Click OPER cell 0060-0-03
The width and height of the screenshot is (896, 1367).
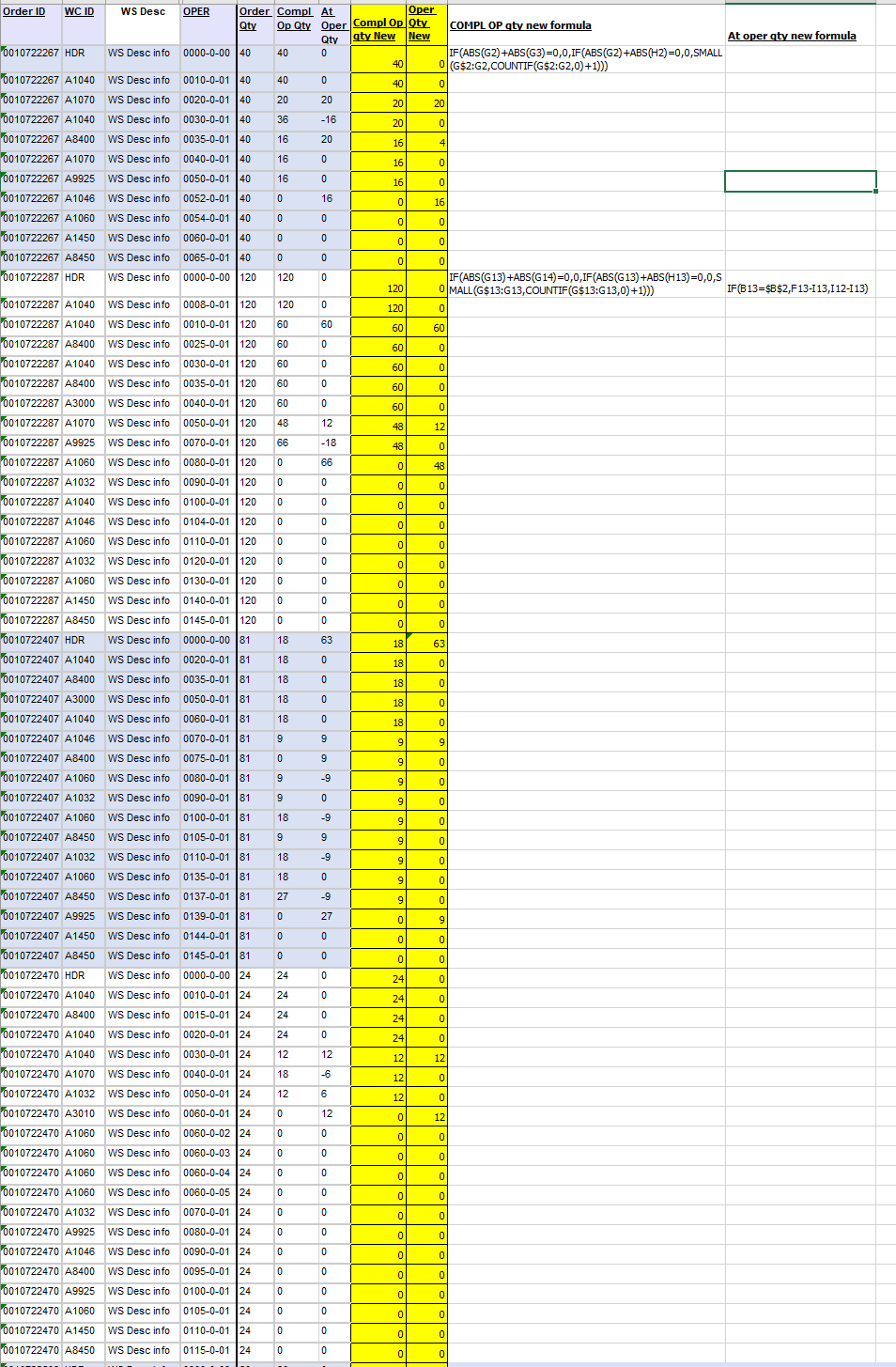tap(208, 1153)
